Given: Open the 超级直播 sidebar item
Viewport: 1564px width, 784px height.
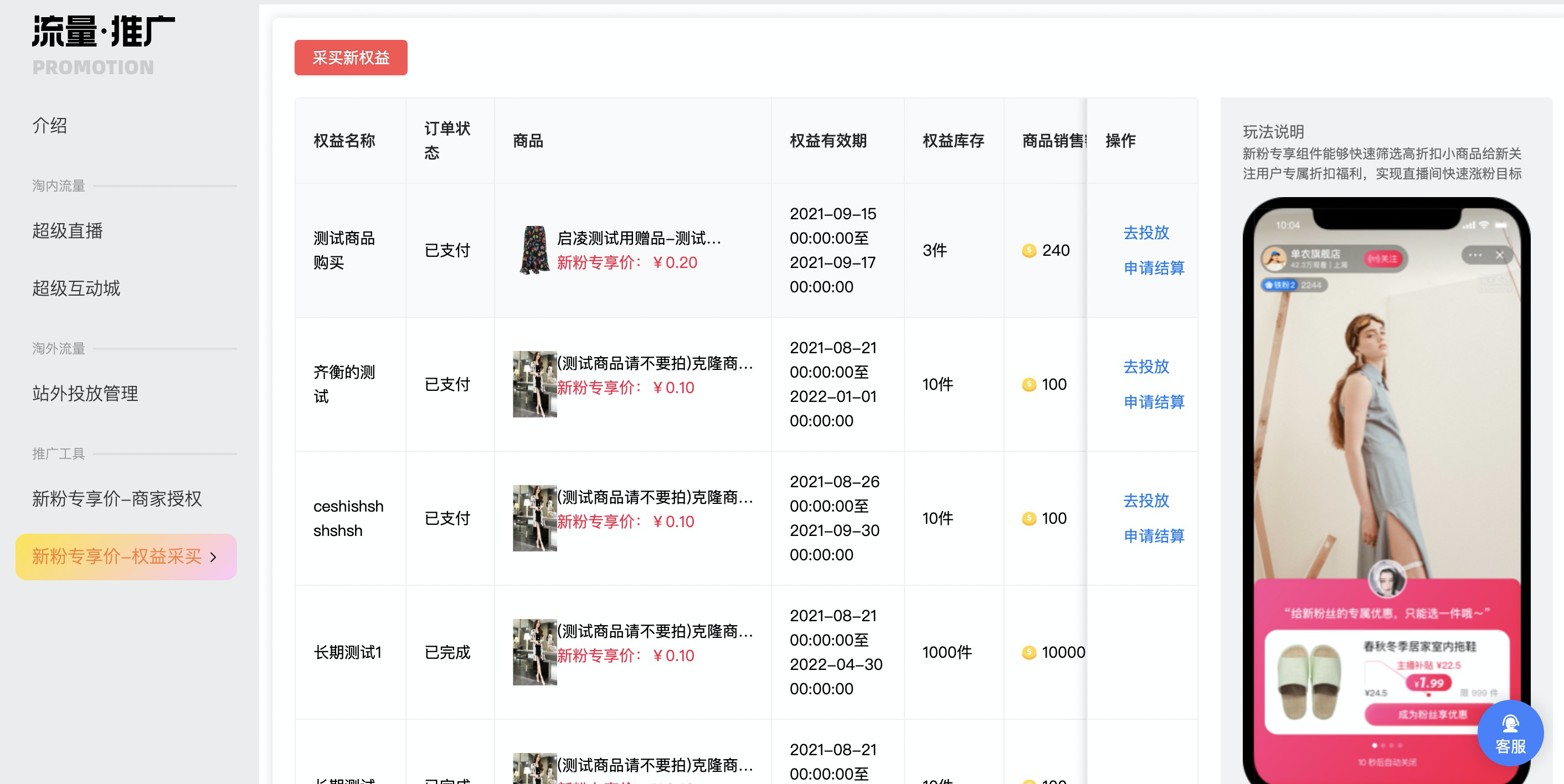Looking at the screenshot, I should (x=68, y=230).
